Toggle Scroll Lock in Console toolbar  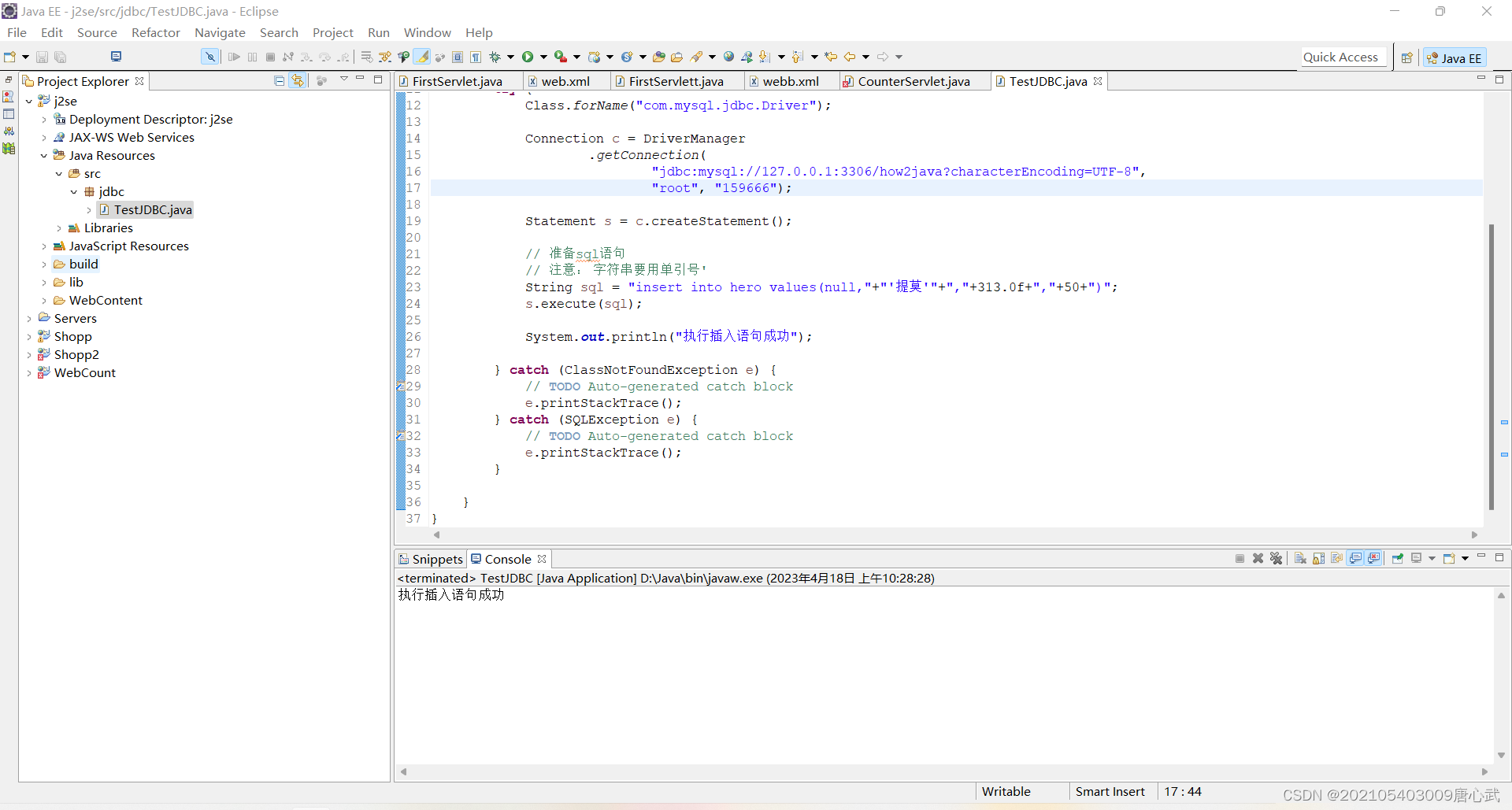tap(1318, 558)
